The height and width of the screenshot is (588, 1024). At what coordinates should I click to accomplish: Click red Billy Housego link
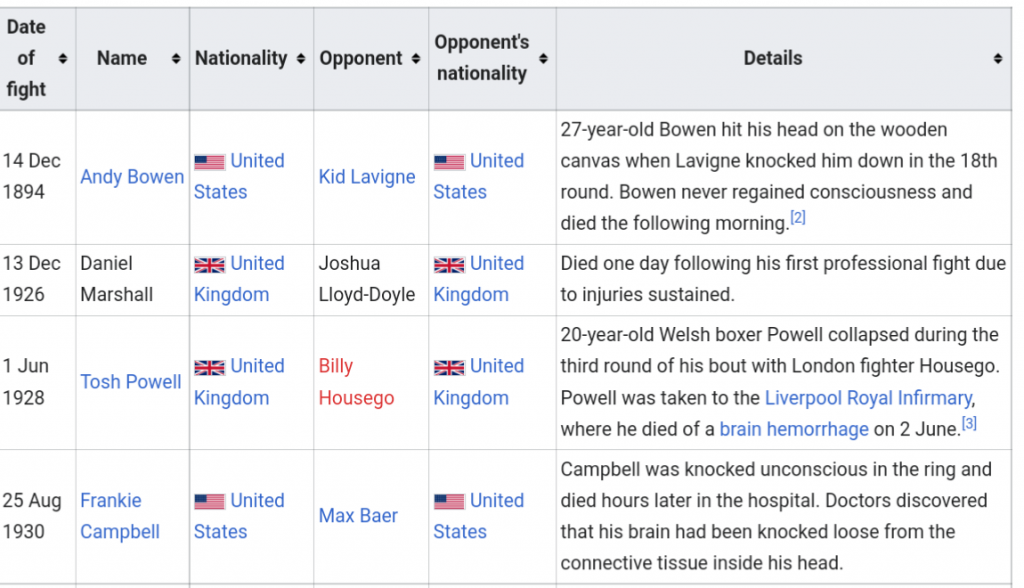click(357, 382)
